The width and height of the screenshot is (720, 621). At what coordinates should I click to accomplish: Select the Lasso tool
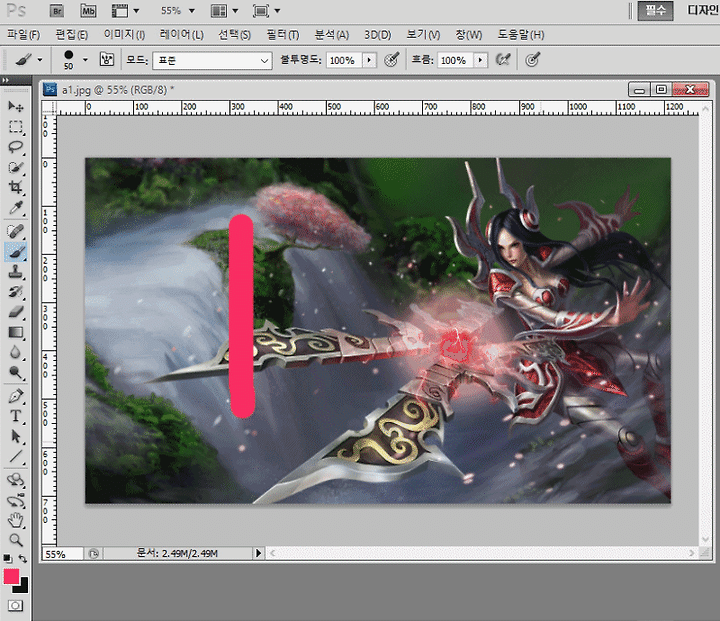(x=16, y=147)
